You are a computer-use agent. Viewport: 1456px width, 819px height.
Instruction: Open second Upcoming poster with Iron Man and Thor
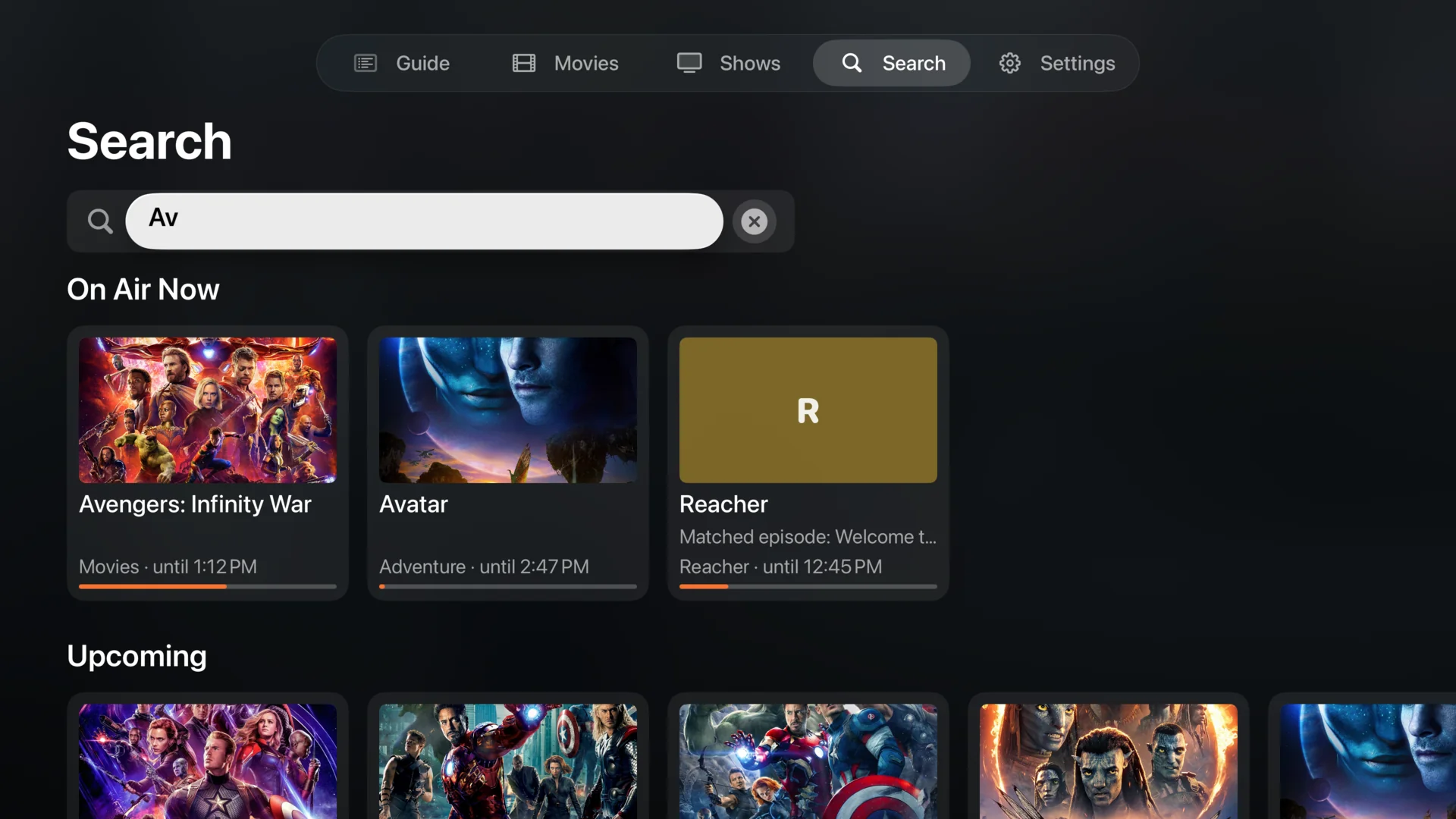point(508,761)
